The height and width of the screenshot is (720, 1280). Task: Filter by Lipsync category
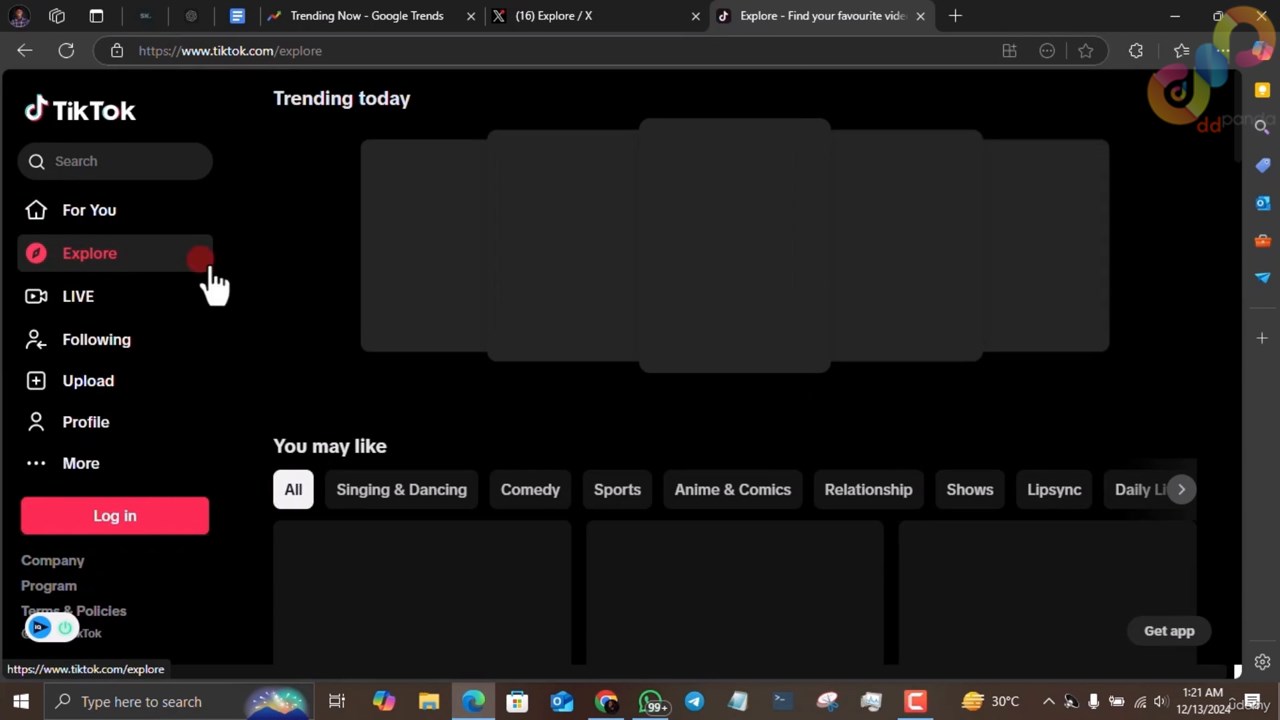(x=1054, y=489)
